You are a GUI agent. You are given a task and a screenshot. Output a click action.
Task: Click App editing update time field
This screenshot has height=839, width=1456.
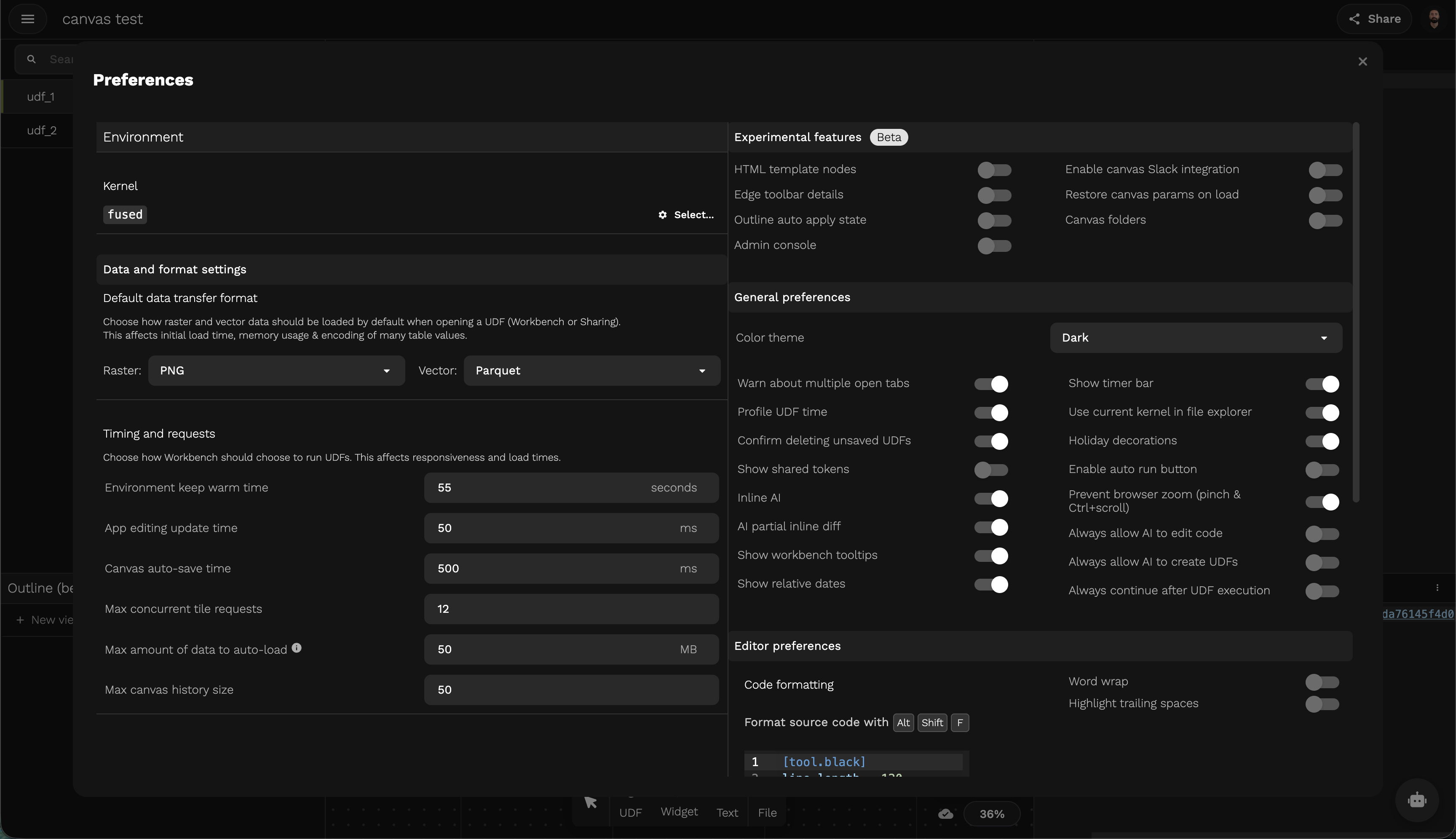click(x=571, y=529)
